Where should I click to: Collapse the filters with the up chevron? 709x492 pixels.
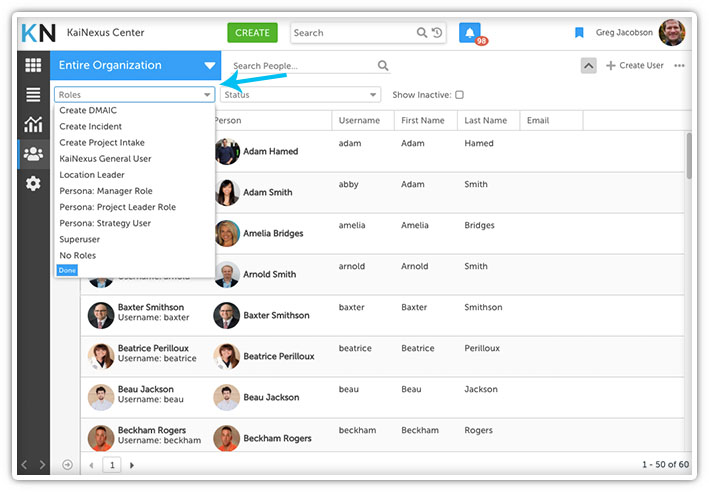pos(588,66)
